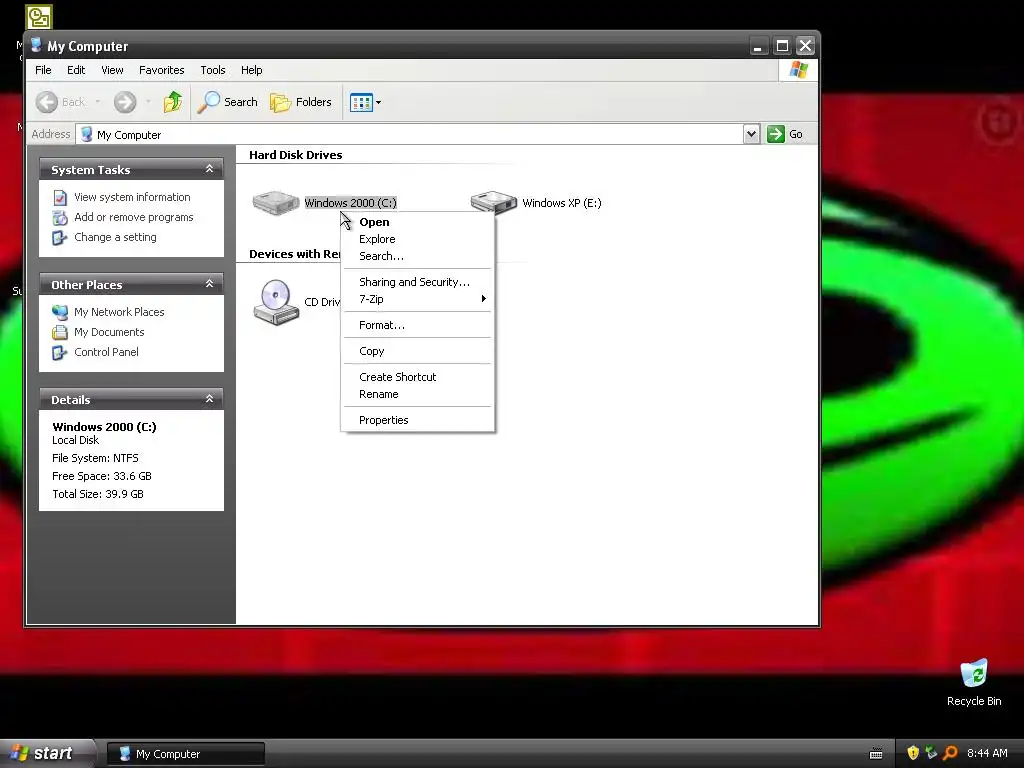Collapse the System Tasks panel

tap(209, 169)
